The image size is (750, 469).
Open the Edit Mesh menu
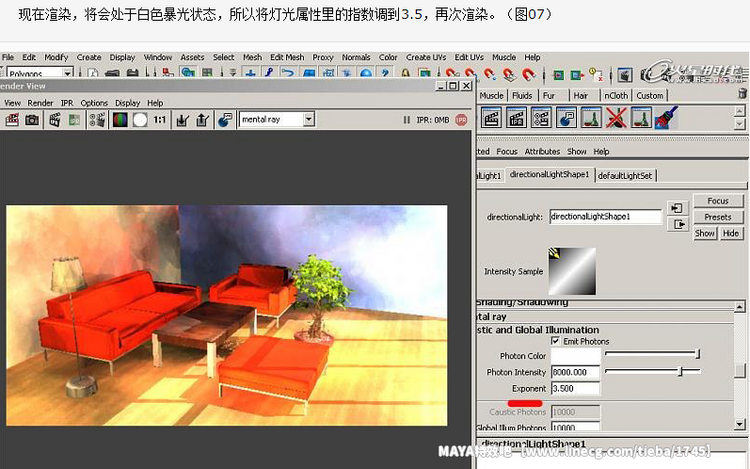click(287, 57)
